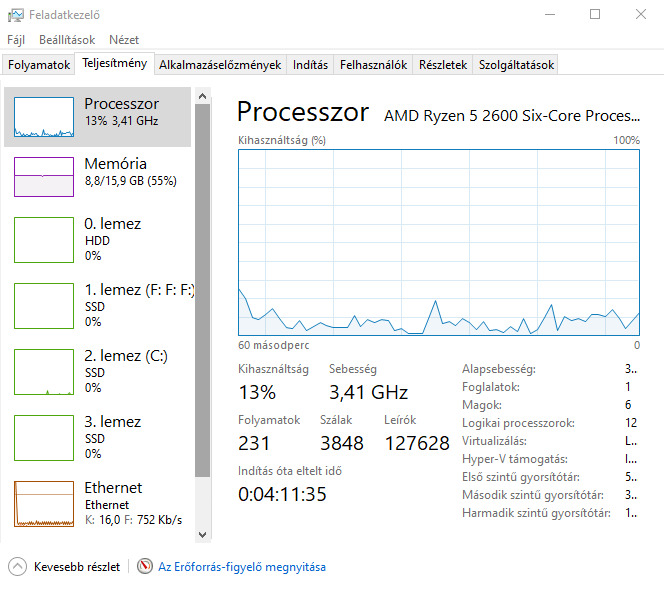The image size is (664, 591).
Task: Collapse view with Kevesebb részlet chevron
Action: [x=18, y=567]
